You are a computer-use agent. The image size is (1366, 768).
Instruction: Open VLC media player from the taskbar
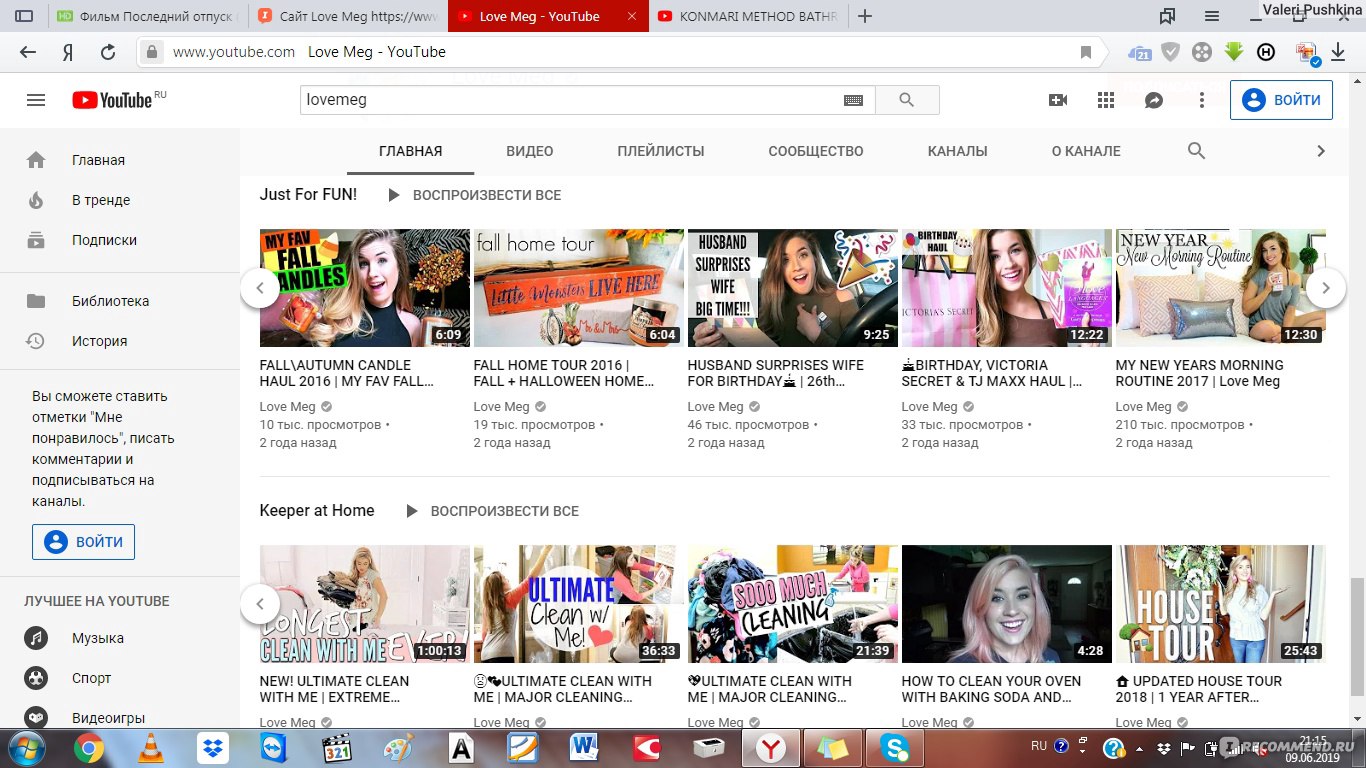tap(150, 748)
